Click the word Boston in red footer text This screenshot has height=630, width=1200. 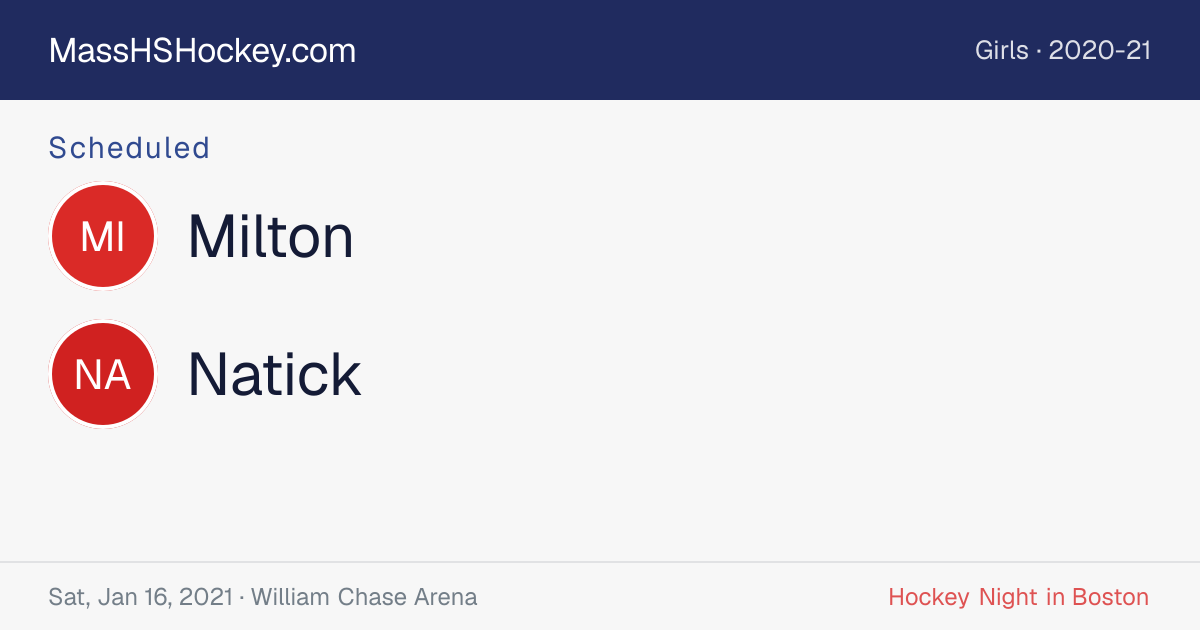[1110, 597]
